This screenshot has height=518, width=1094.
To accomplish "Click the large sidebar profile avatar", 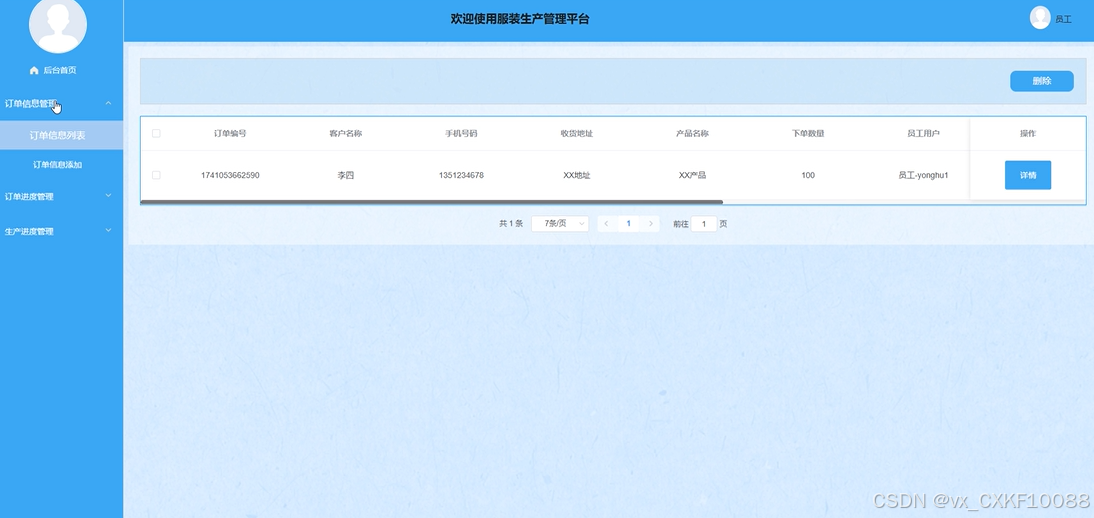I will pos(58,25).
